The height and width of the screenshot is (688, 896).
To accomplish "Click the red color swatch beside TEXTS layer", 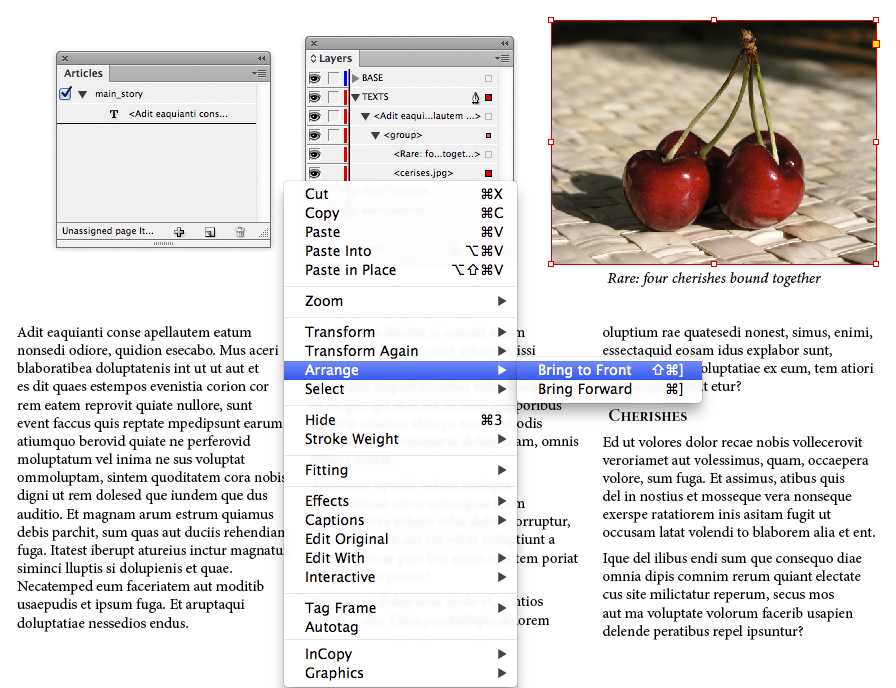I will (x=489, y=97).
